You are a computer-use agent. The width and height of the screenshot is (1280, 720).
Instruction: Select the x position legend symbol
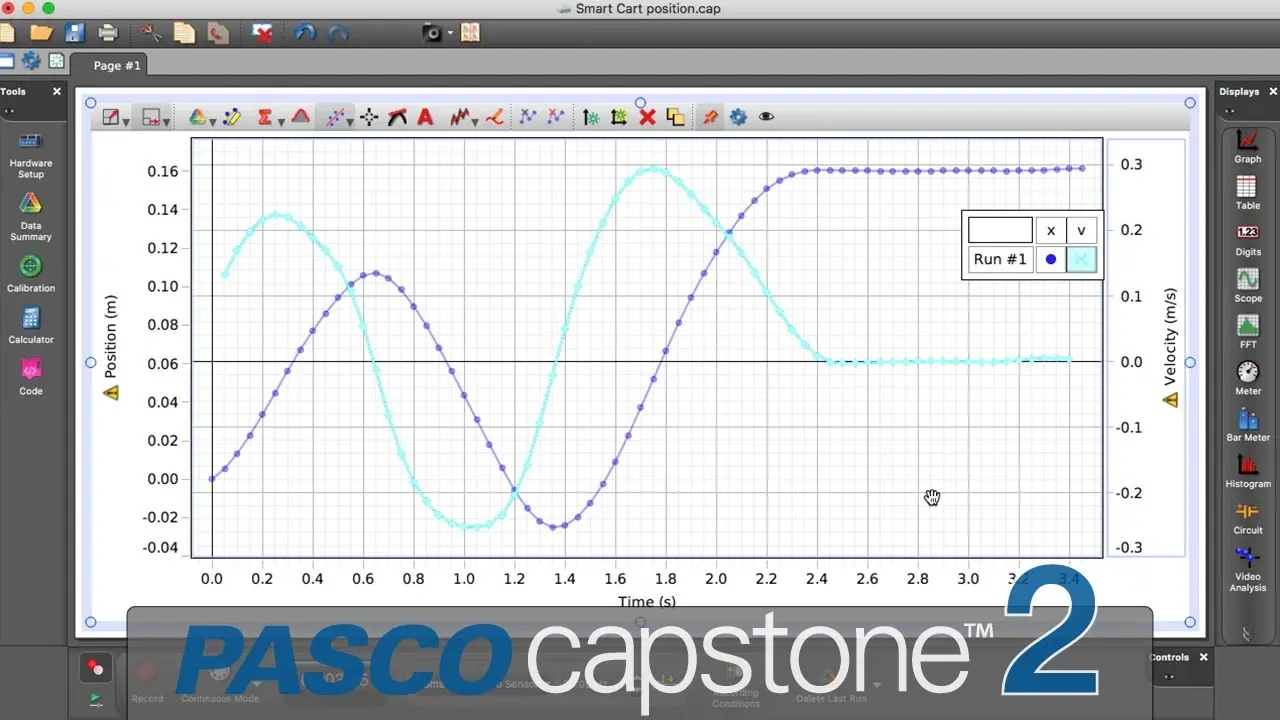tap(1050, 259)
